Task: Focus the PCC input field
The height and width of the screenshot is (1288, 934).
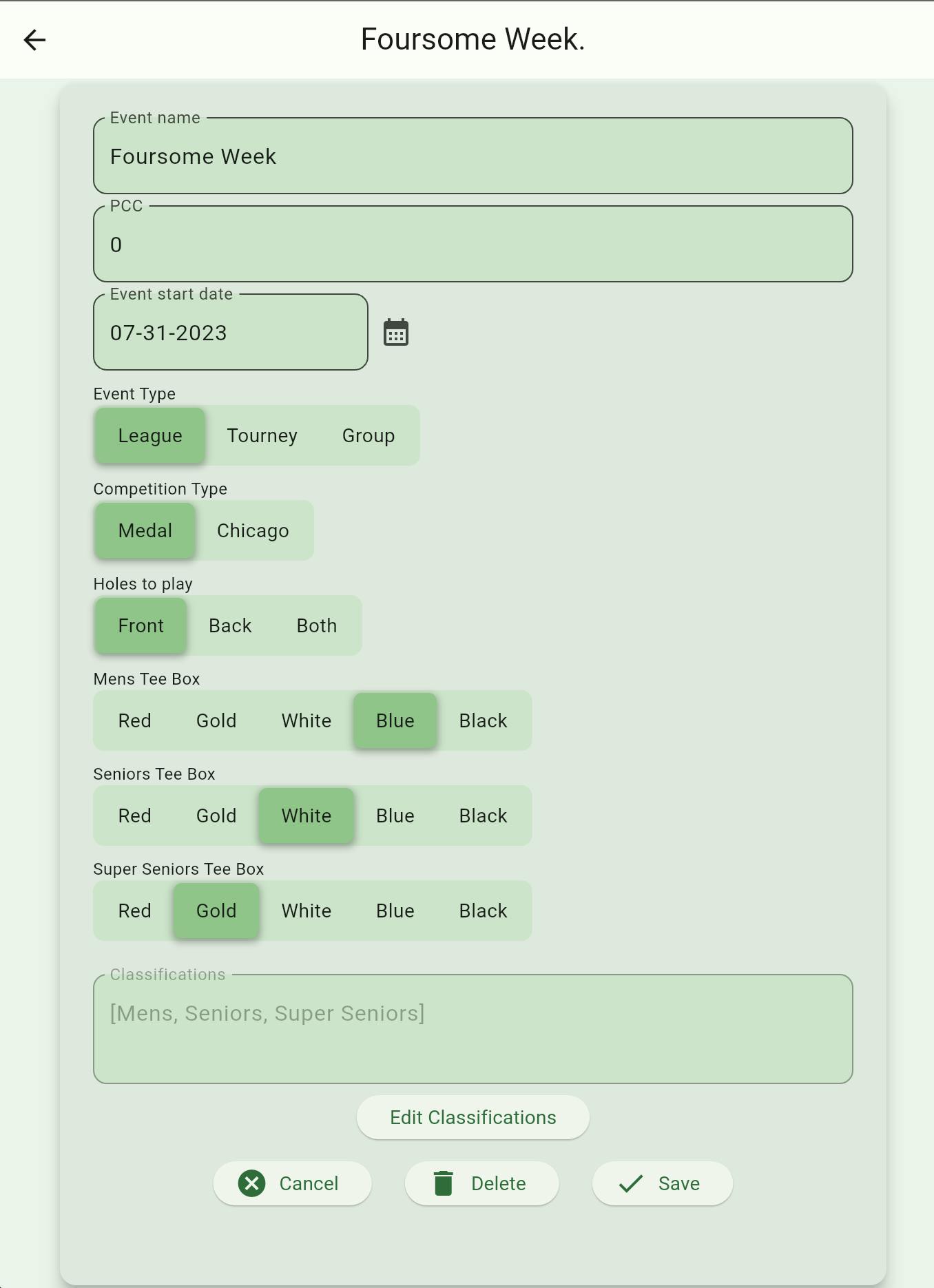Action: 473,244
